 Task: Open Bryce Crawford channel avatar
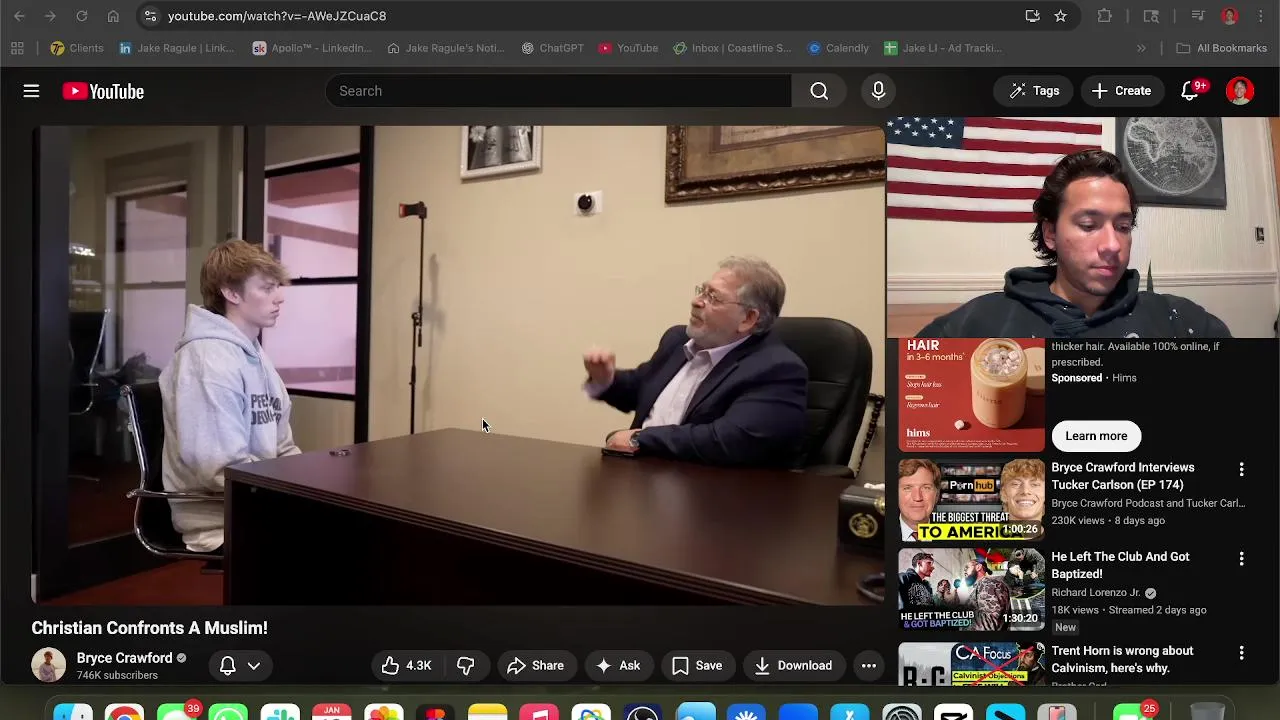(48, 665)
